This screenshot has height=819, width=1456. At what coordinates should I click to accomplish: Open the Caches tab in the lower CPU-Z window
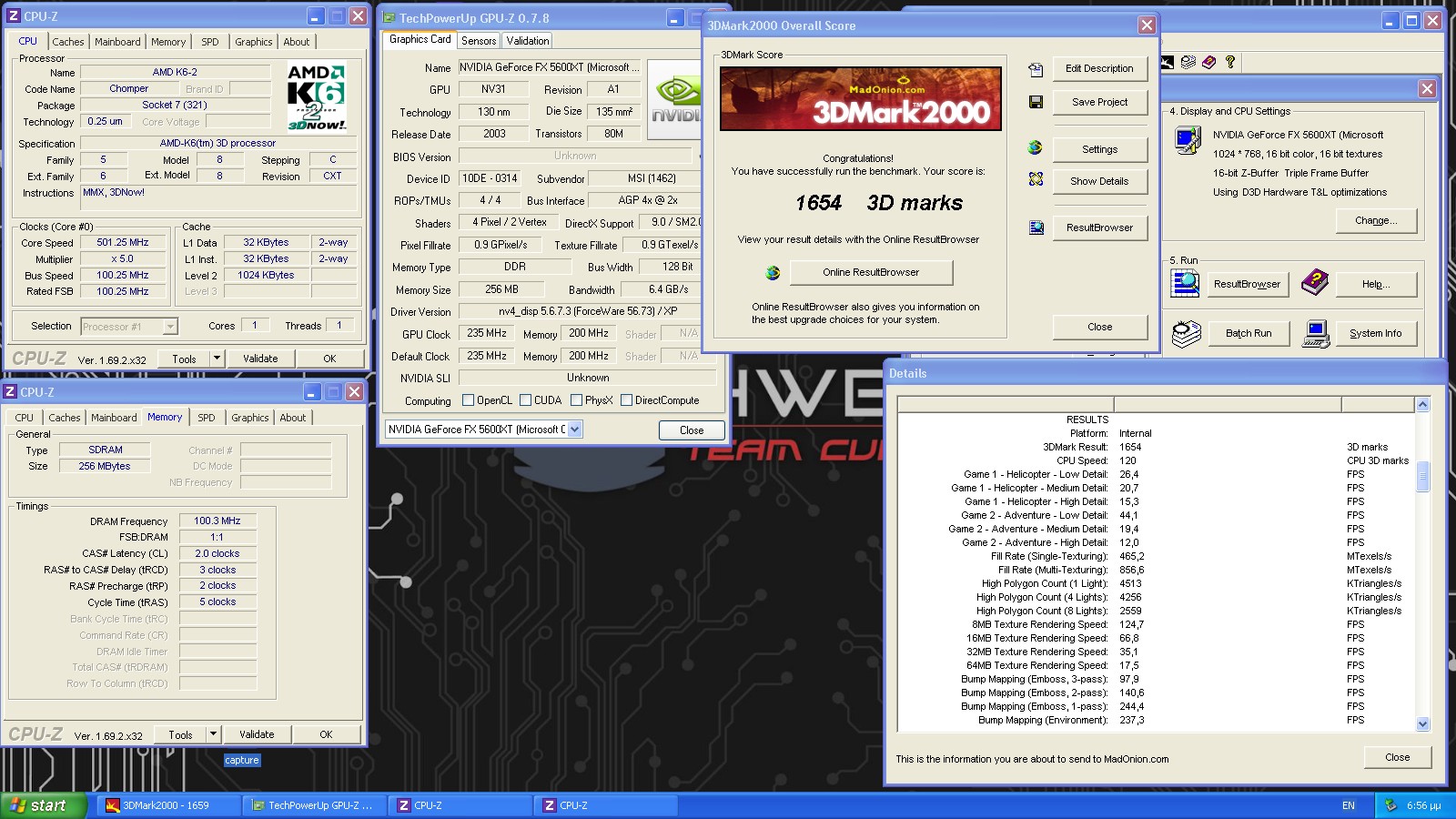(x=64, y=418)
